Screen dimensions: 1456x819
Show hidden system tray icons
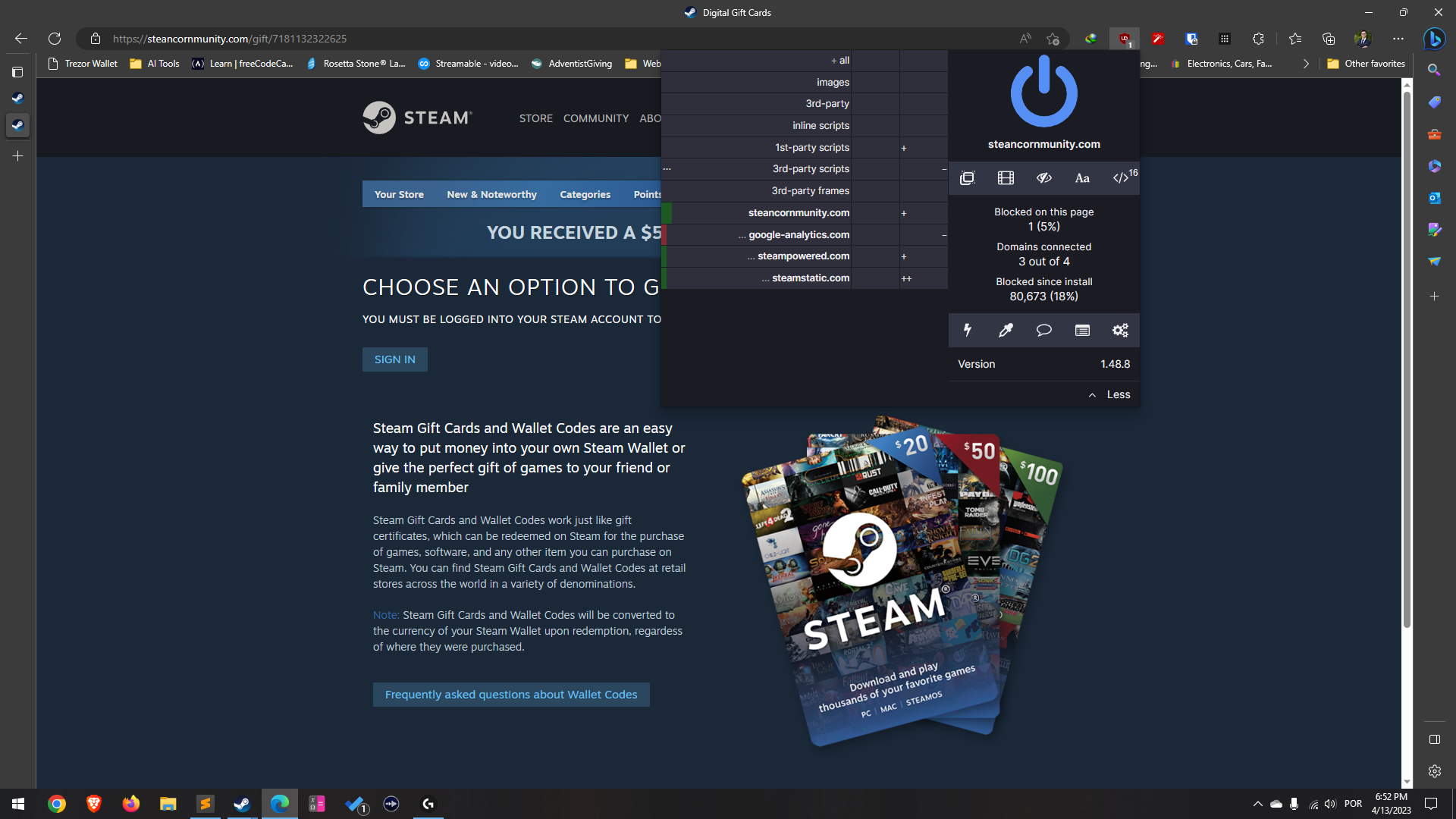click(x=1257, y=804)
